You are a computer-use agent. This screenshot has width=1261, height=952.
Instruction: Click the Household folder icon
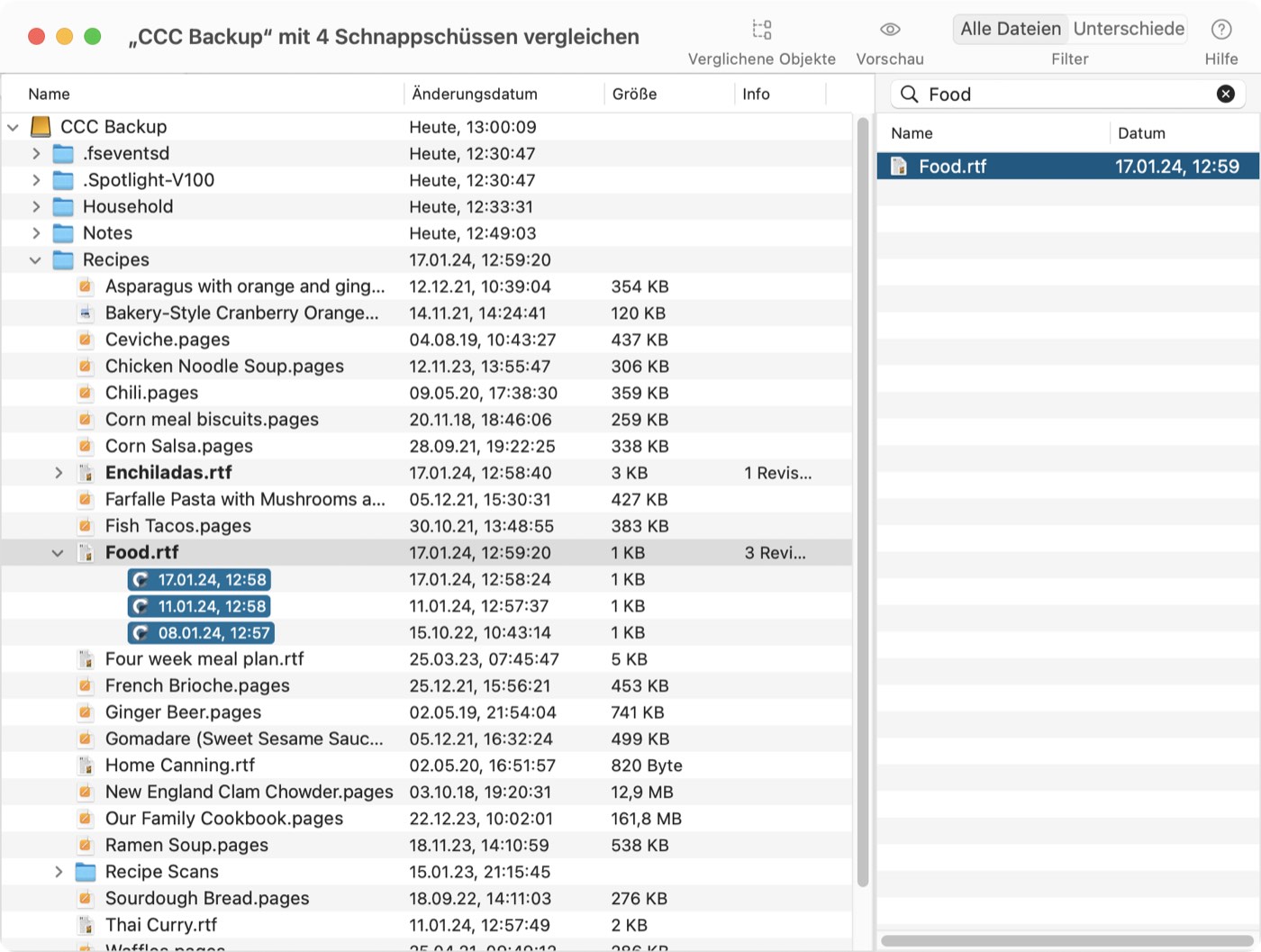tap(63, 206)
